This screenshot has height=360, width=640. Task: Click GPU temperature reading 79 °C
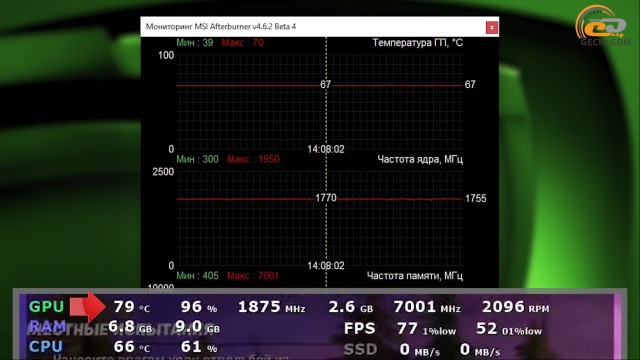tap(132, 307)
